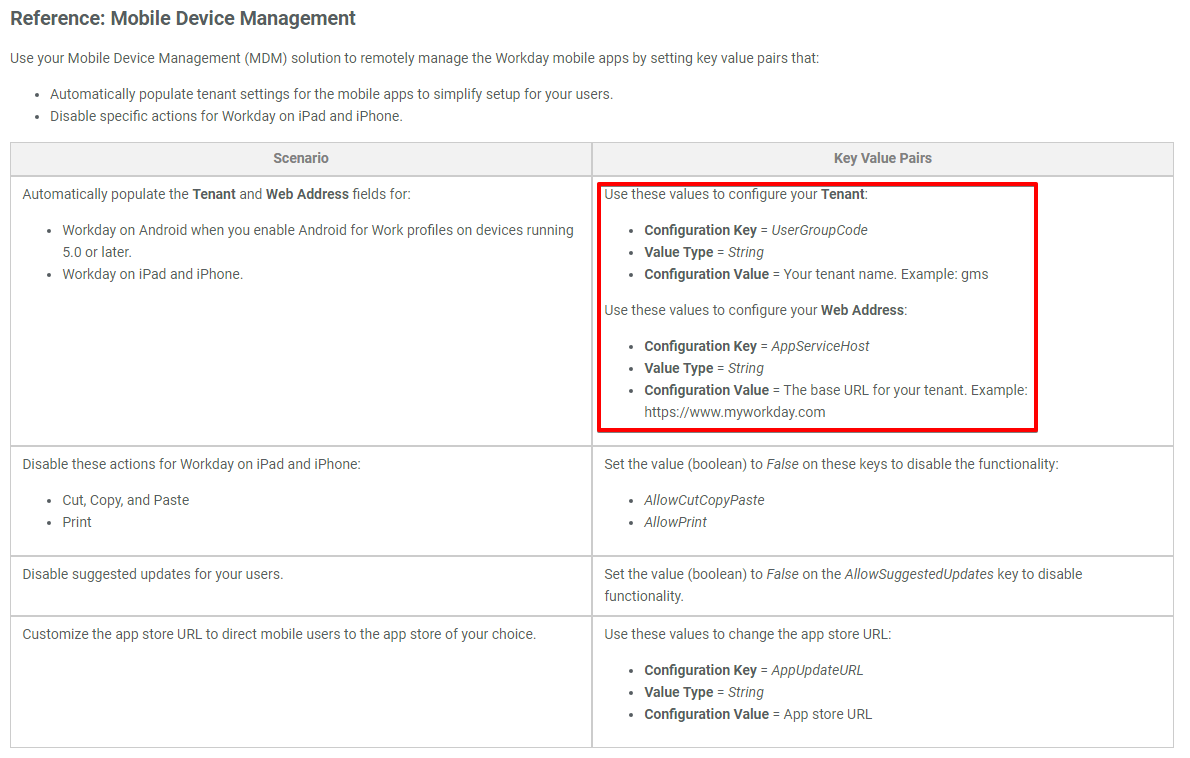Click 'Disable specific actions for Workday' intro bullet
Image resolution: width=1190 pixels, height=758 pixels.
point(226,117)
